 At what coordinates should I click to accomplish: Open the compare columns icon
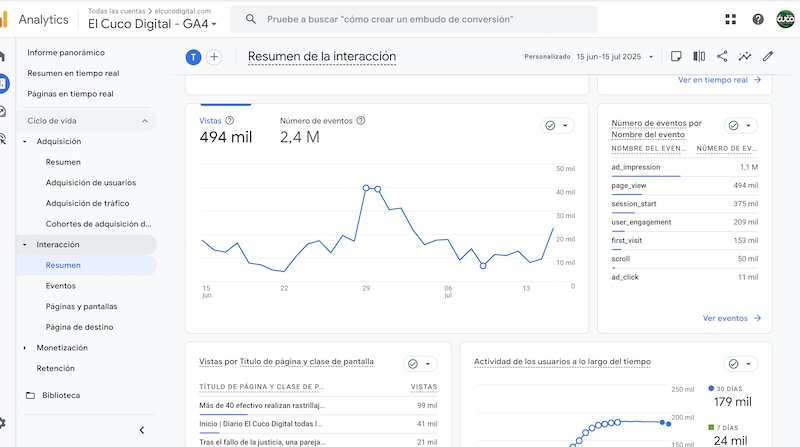point(699,56)
